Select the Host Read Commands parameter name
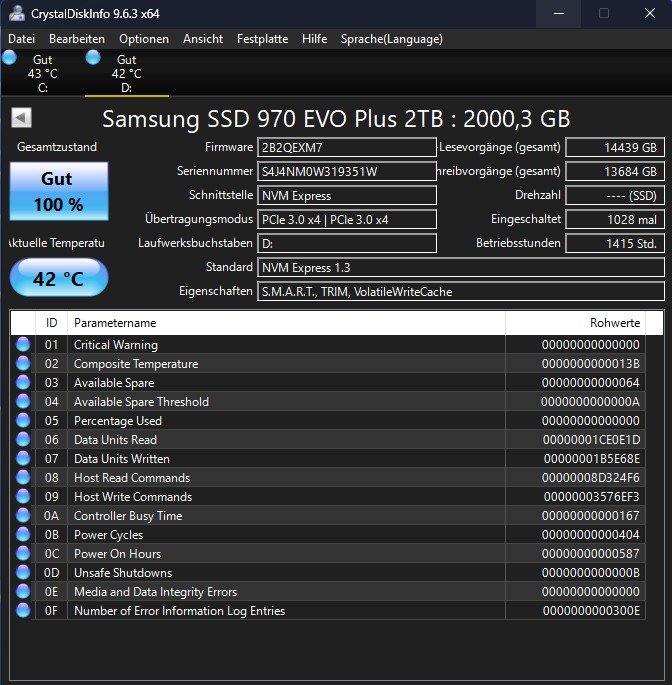This screenshot has height=685, width=672. (x=132, y=478)
